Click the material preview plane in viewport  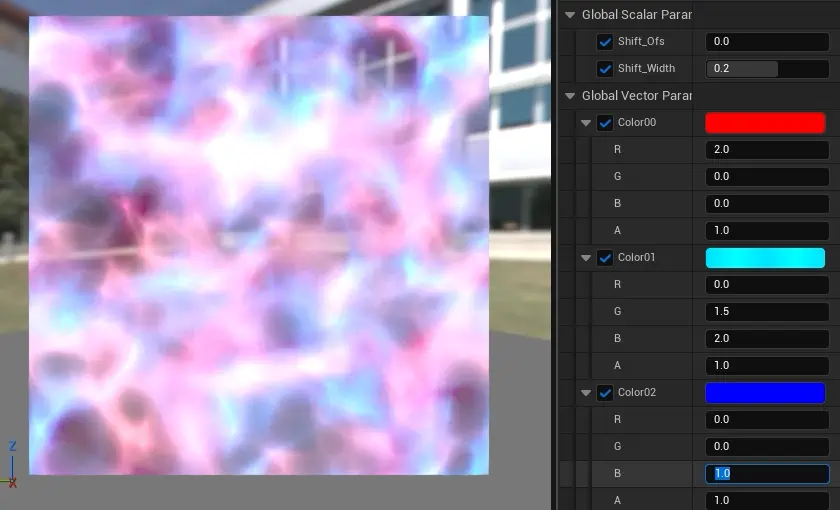(x=258, y=245)
